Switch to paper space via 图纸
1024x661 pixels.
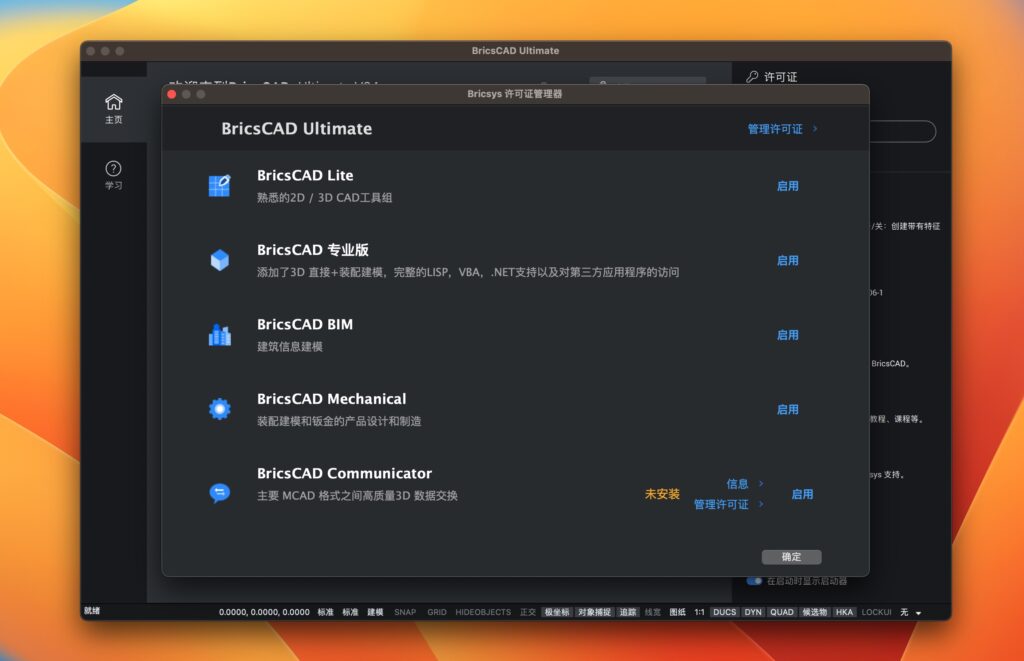click(x=676, y=611)
